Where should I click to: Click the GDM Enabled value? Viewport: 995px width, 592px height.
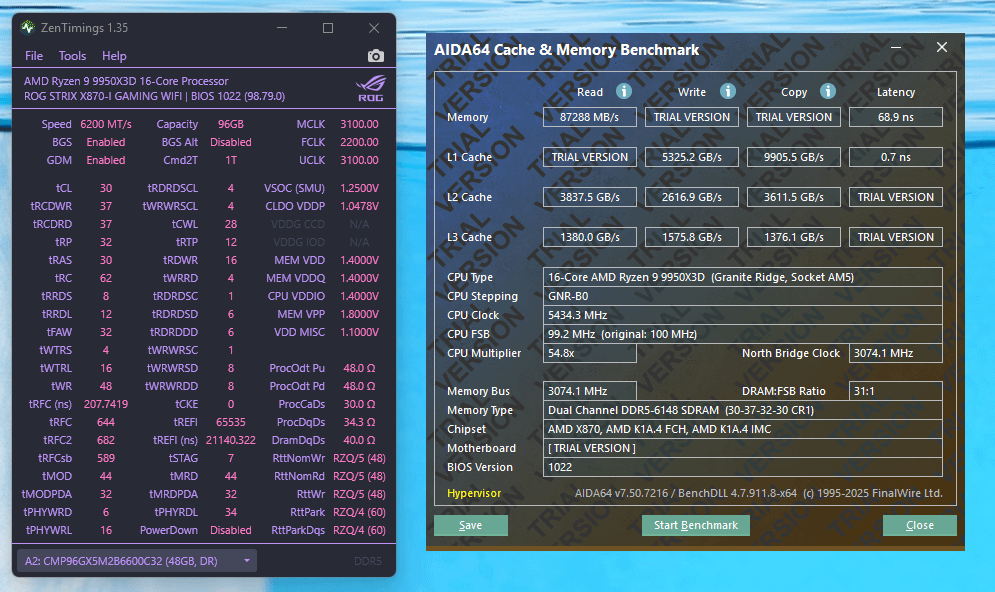(106, 160)
